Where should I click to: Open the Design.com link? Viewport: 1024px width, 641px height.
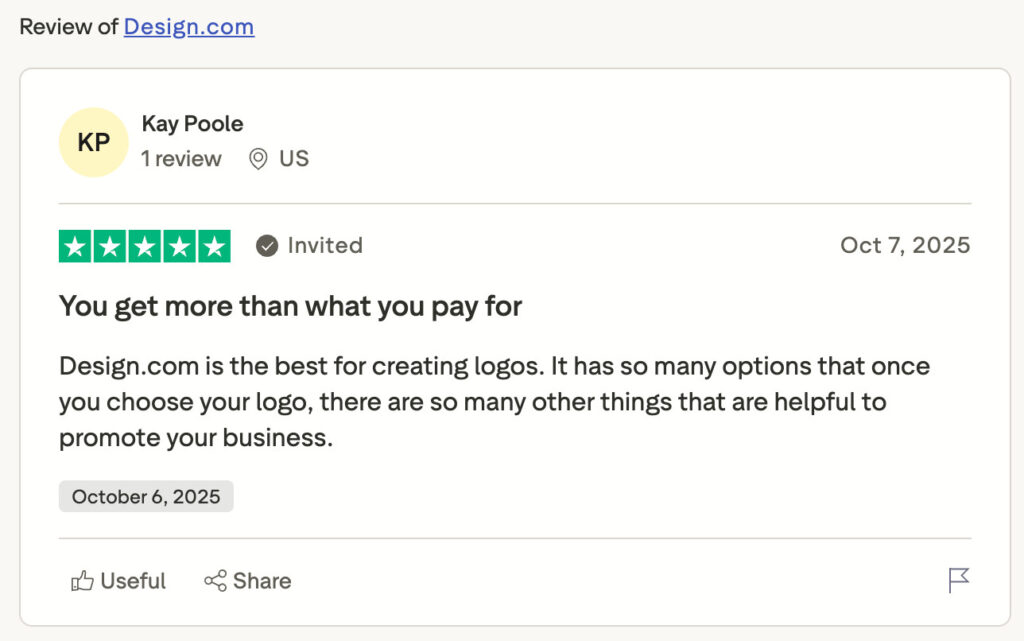point(189,27)
